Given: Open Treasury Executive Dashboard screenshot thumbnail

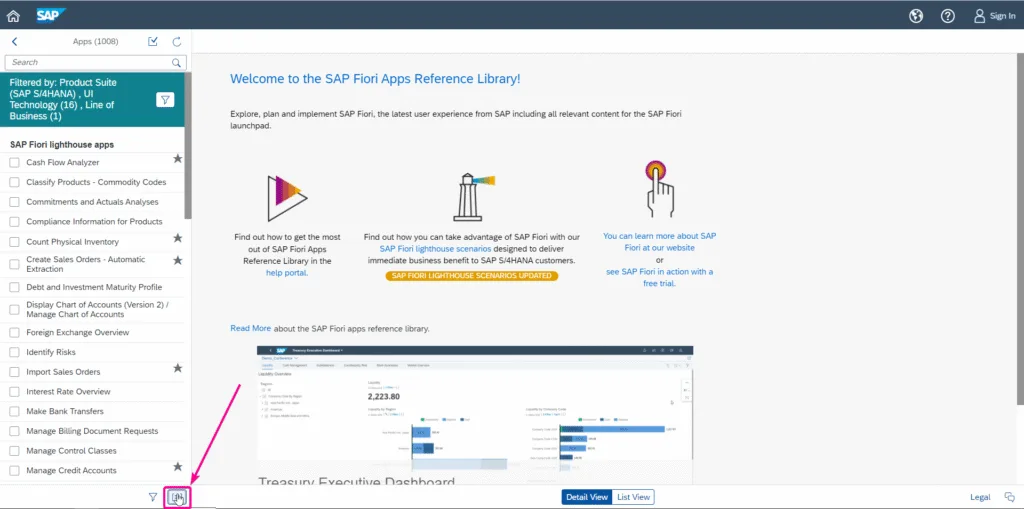Looking at the screenshot, I should (x=475, y=415).
